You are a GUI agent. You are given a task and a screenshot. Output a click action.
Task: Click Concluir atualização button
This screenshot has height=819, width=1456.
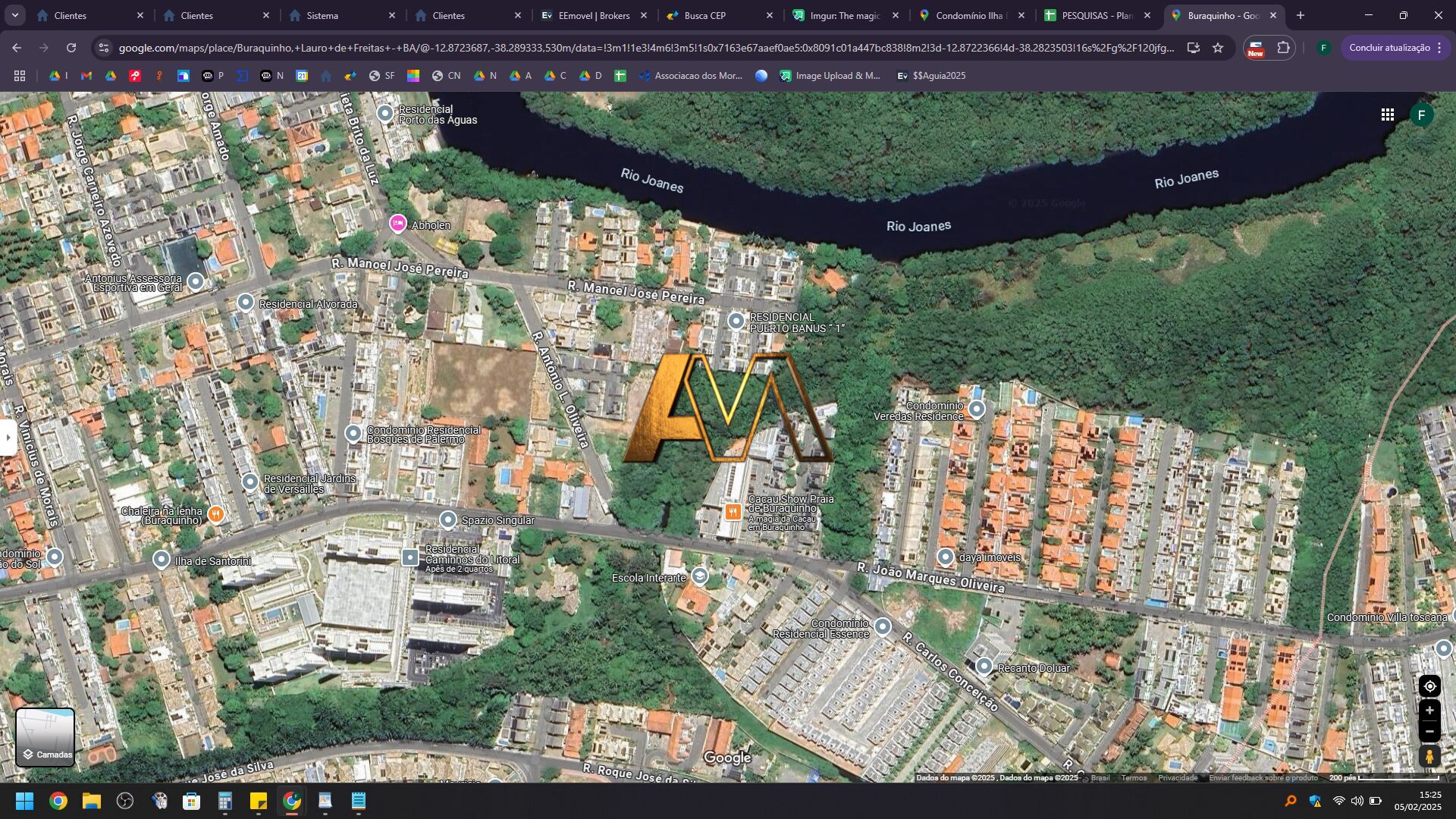tap(1389, 48)
